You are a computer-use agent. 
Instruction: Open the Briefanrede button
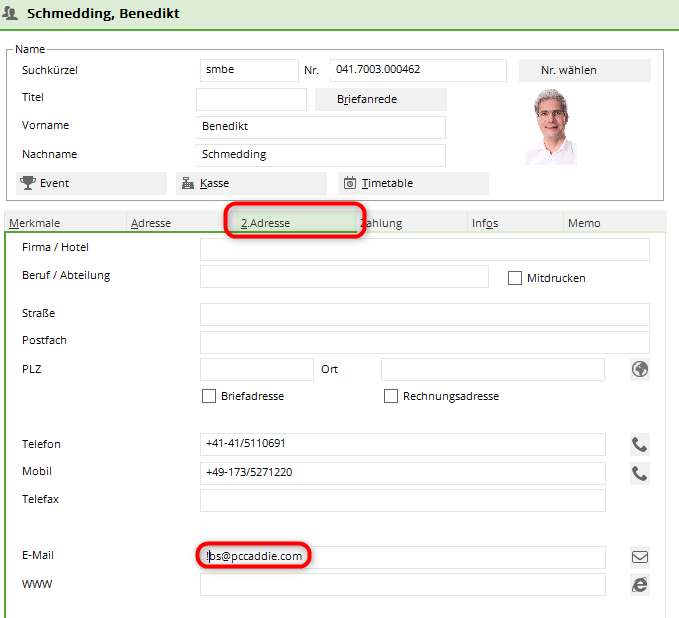tap(381, 99)
